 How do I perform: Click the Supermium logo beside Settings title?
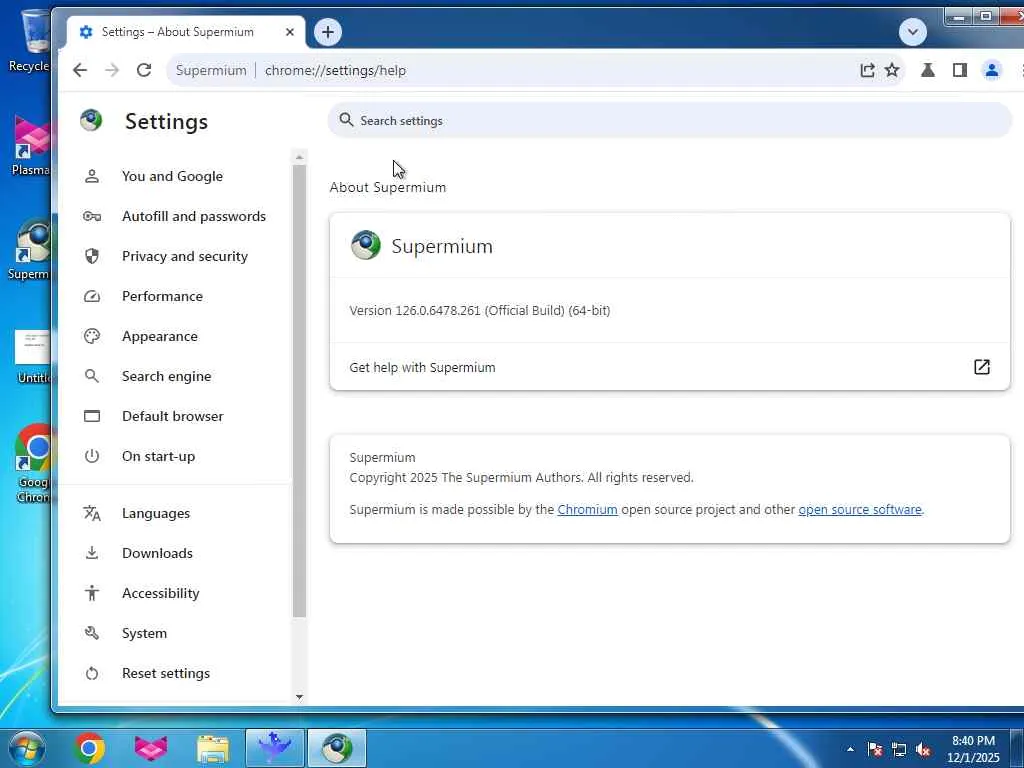[91, 120]
